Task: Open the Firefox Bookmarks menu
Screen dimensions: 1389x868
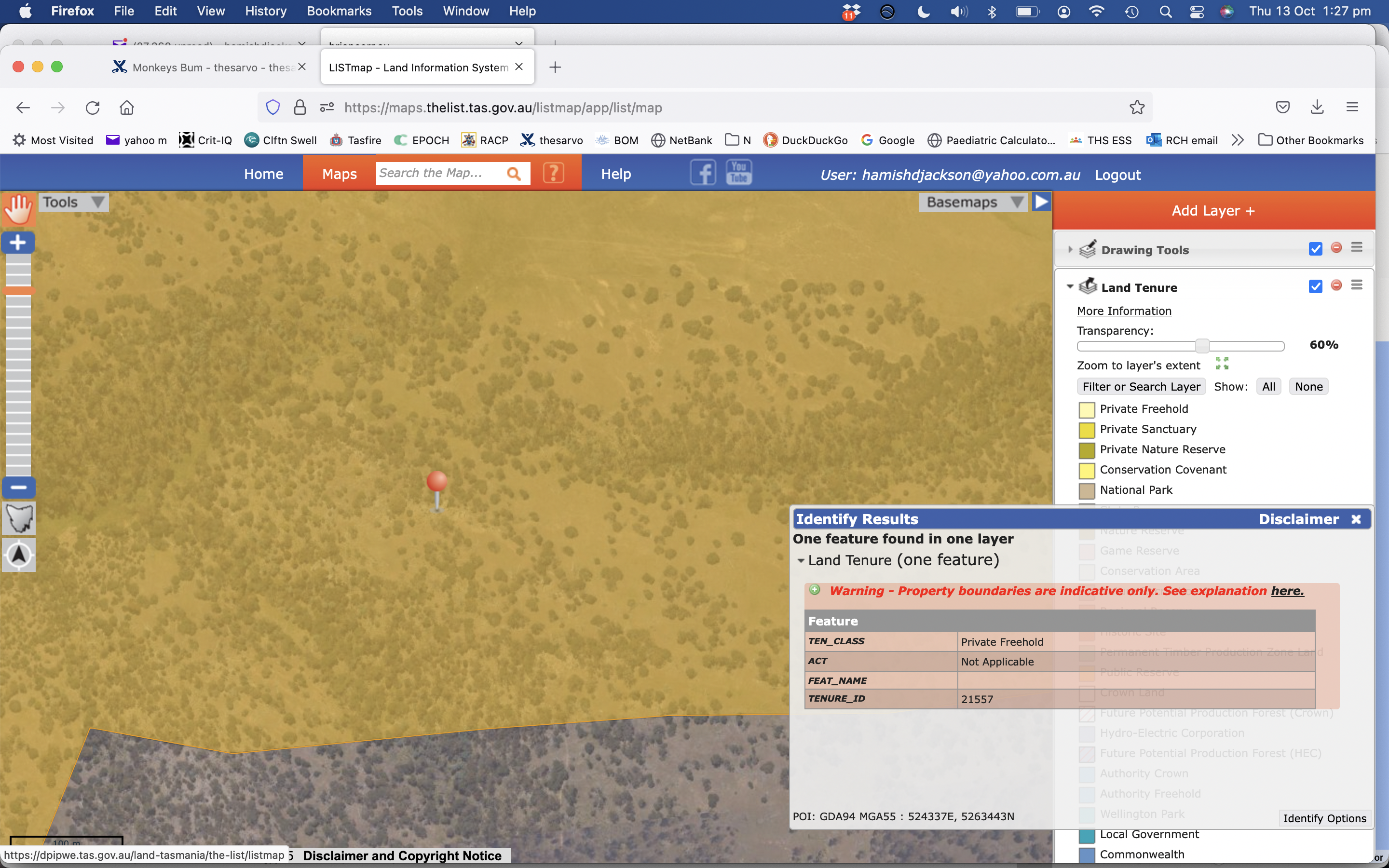Action: click(339, 11)
